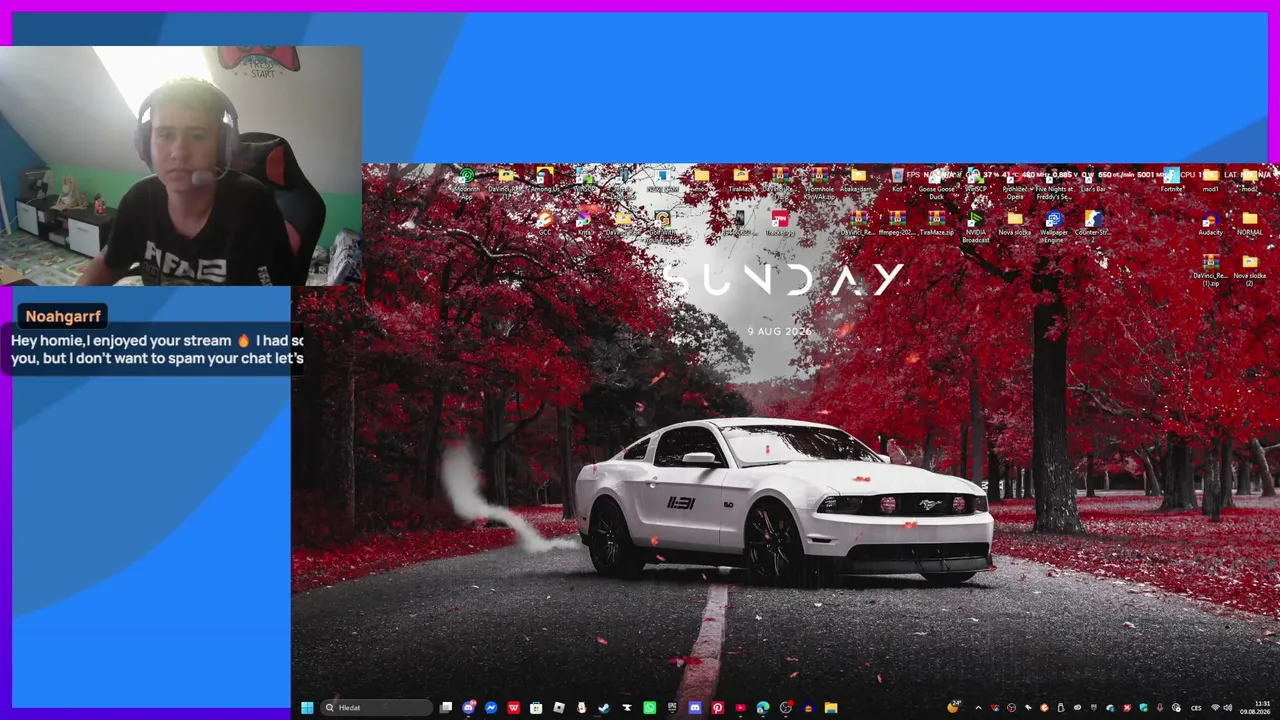
Task: Open Roblox from the taskbar
Action: click(x=559, y=708)
